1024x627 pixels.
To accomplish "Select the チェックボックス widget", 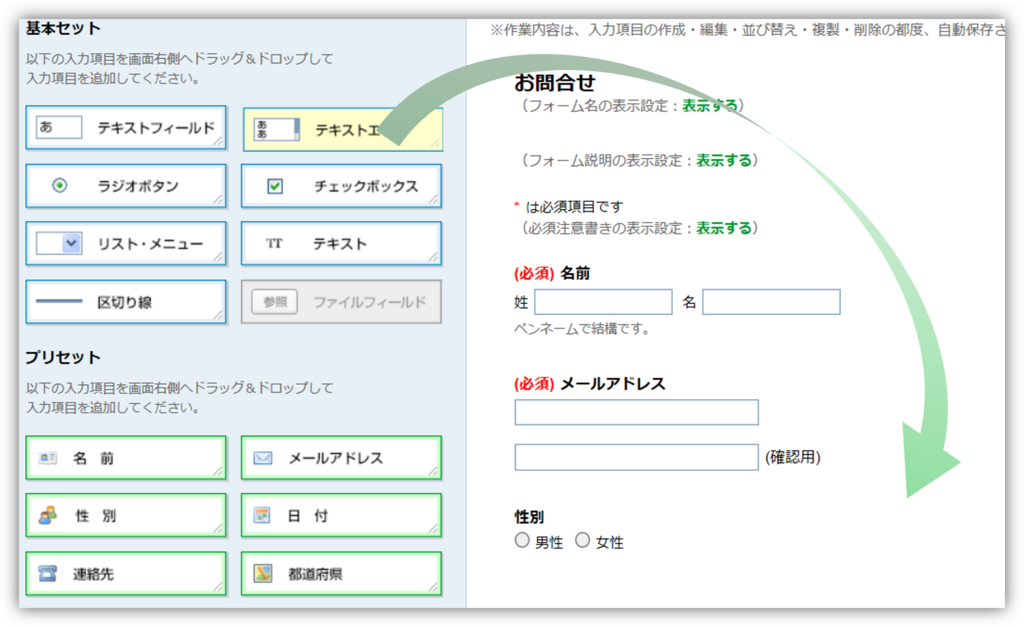I will click(x=340, y=185).
